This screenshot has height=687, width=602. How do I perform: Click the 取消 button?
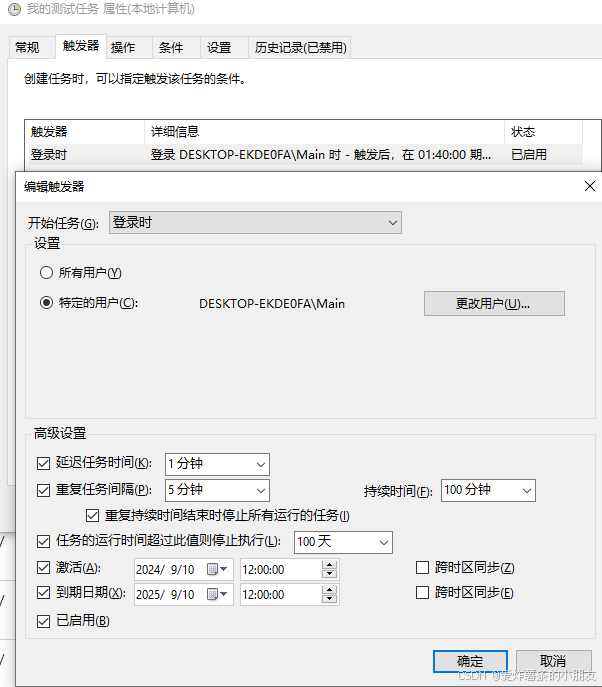[553, 661]
